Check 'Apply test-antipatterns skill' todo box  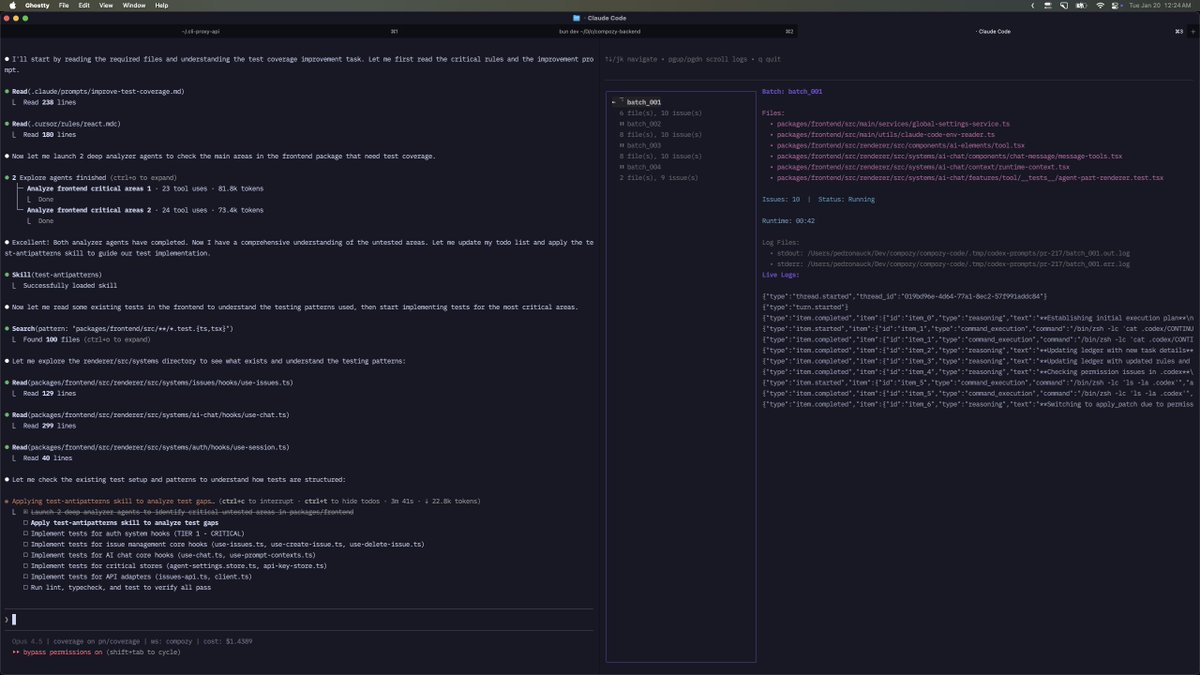[25, 522]
